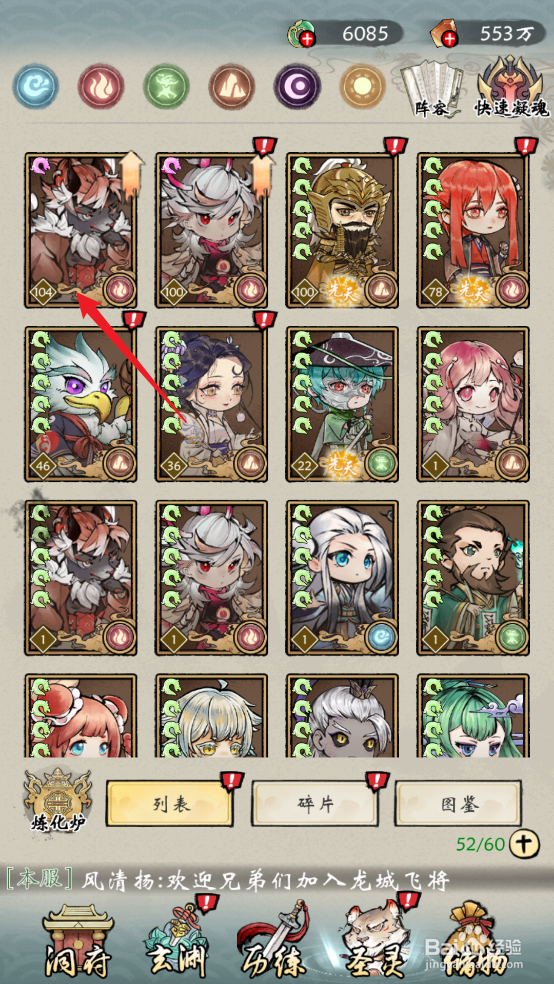554x984 pixels.
Task: Expand card slots with plus button
Action: pyautogui.click(x=525, y=843)
